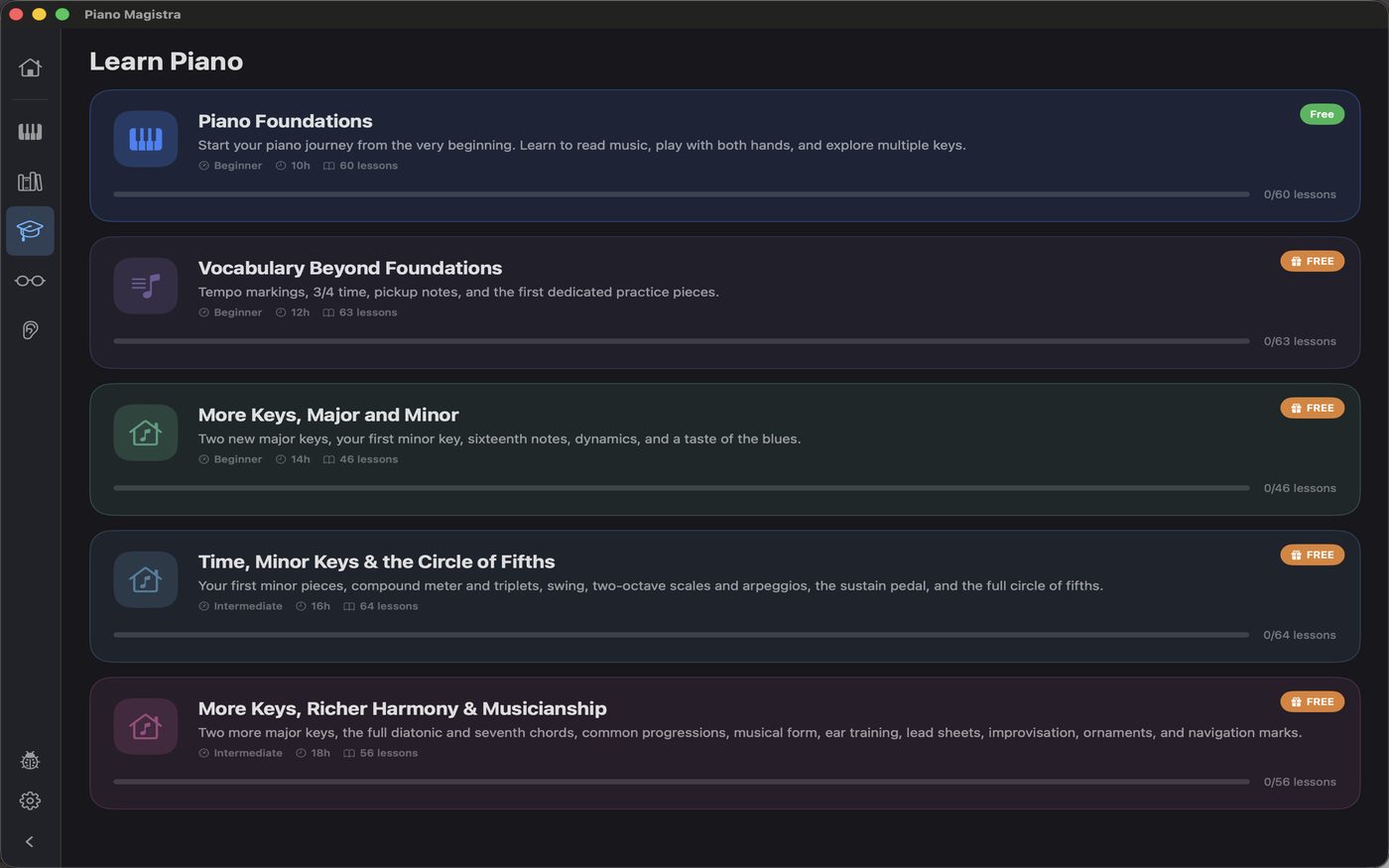Click the More Keys, Richer Harmony progress bar
The height and width of the screenshot is (868, 1389).
pos(682,782)
